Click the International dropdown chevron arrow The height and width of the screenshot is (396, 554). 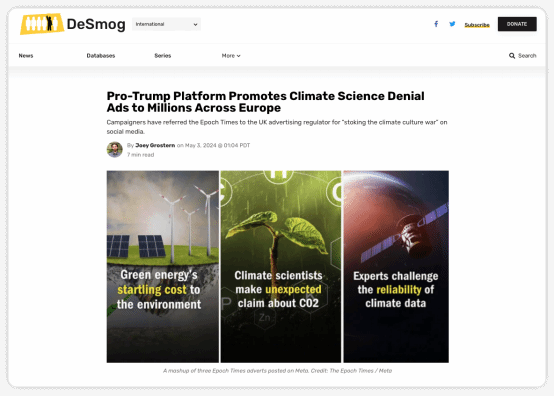click(195, 24)
